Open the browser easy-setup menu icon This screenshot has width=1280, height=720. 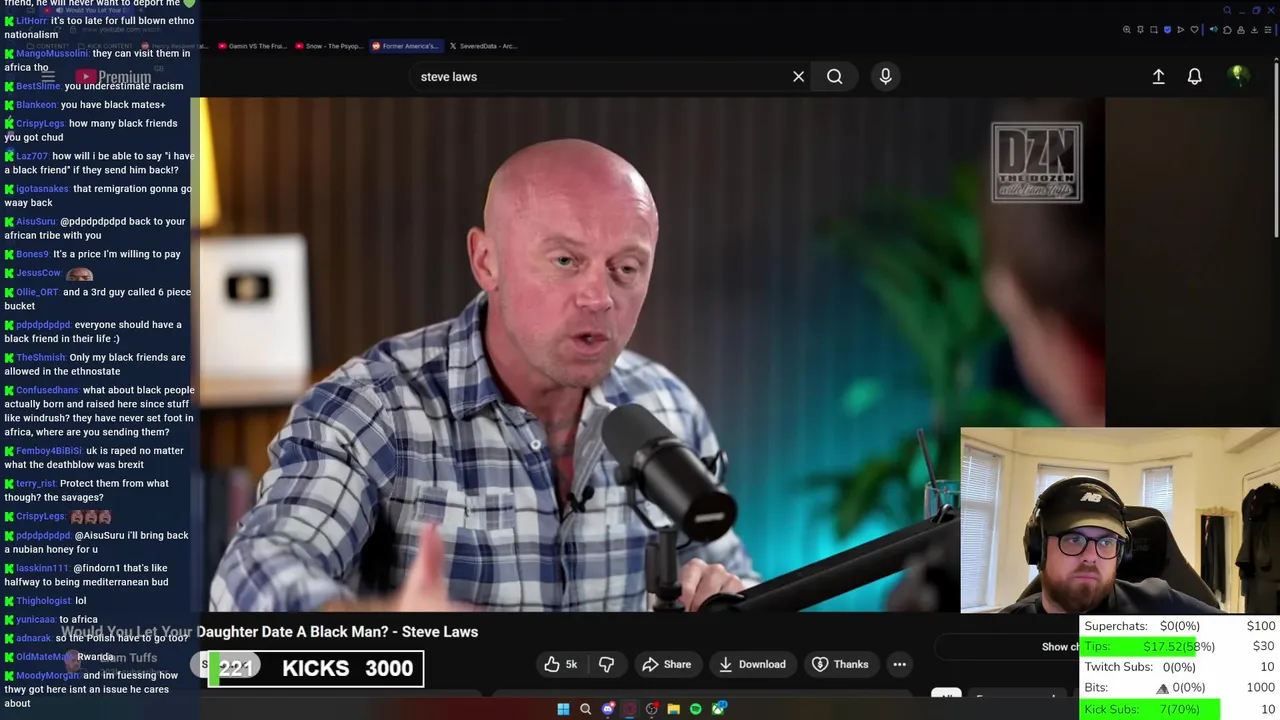(1268, 30)
